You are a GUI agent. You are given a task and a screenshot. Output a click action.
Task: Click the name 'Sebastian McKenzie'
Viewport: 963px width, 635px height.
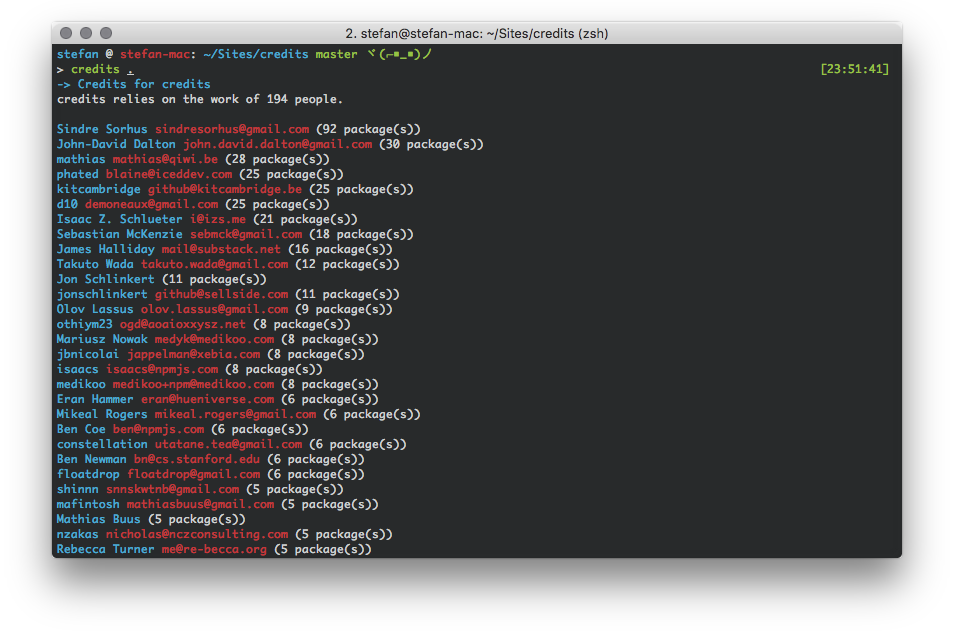tap(120, 234)
